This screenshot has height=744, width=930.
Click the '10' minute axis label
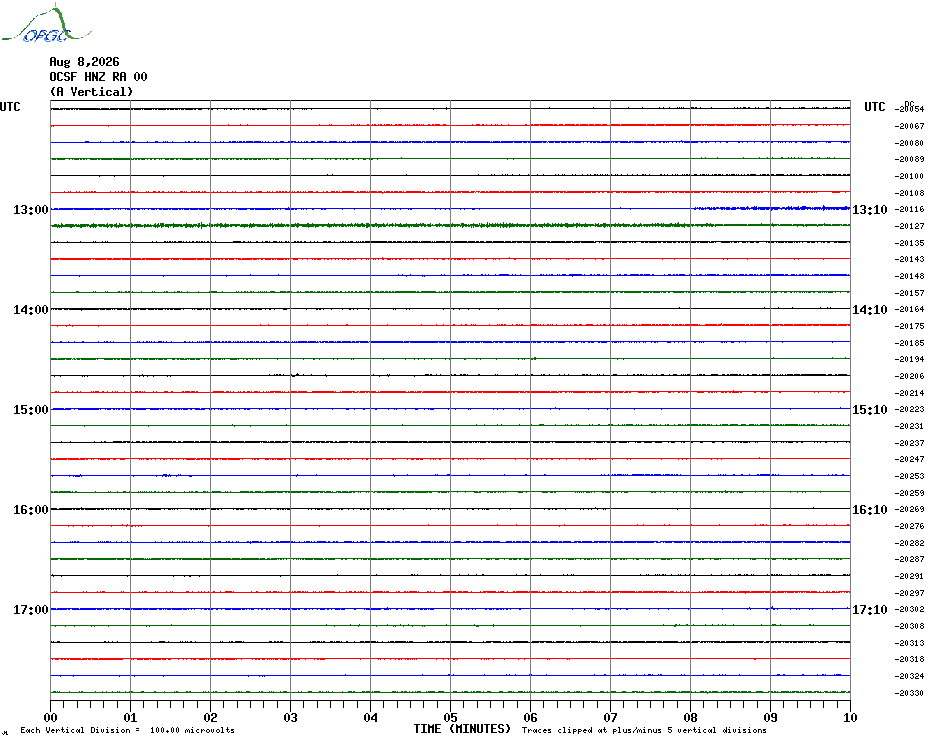pyautogui.click(x=851, y=718)
